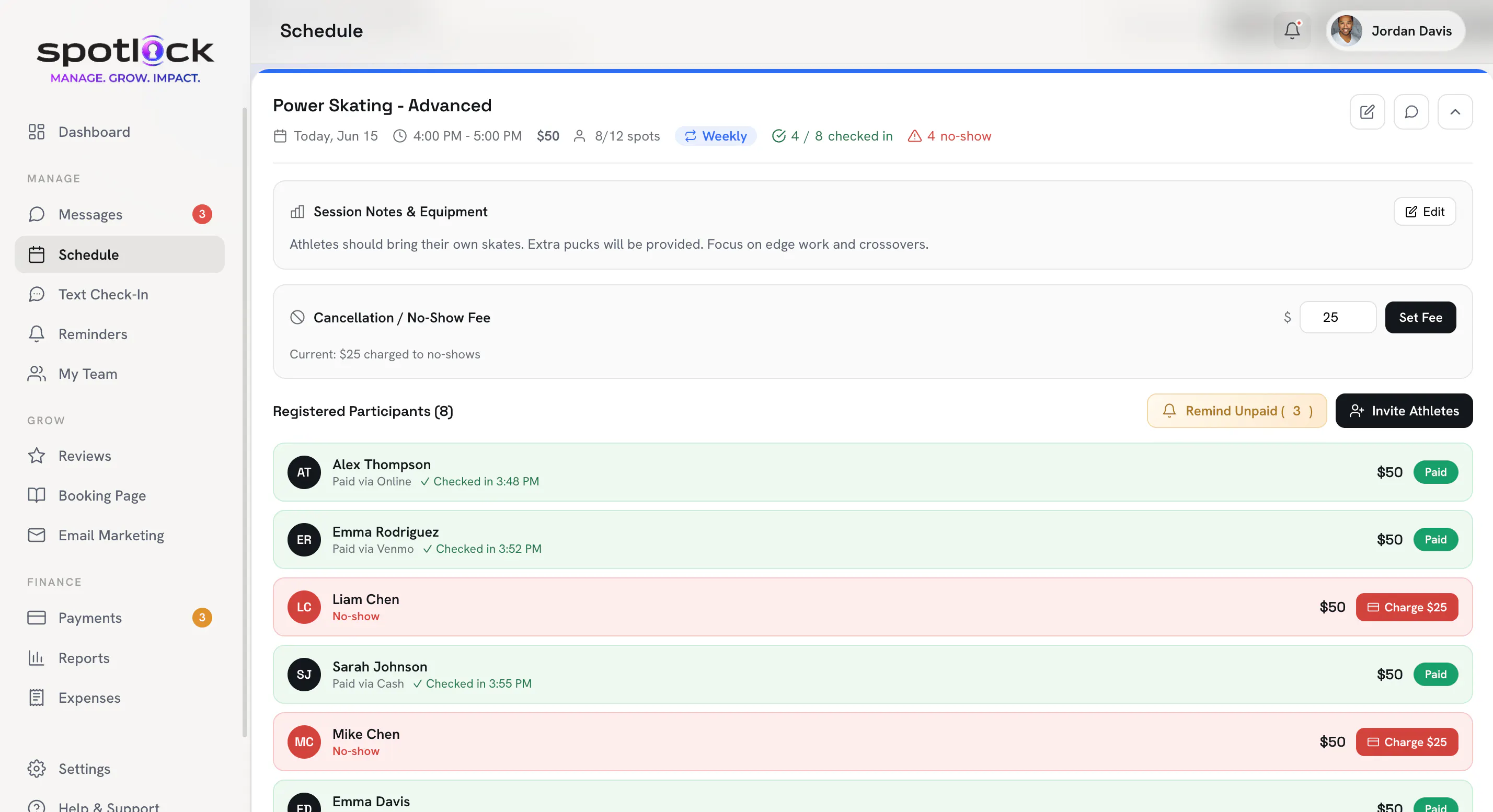Open Settings
The height and width of the screenshot is (812, 1493).
pos(119,769)
